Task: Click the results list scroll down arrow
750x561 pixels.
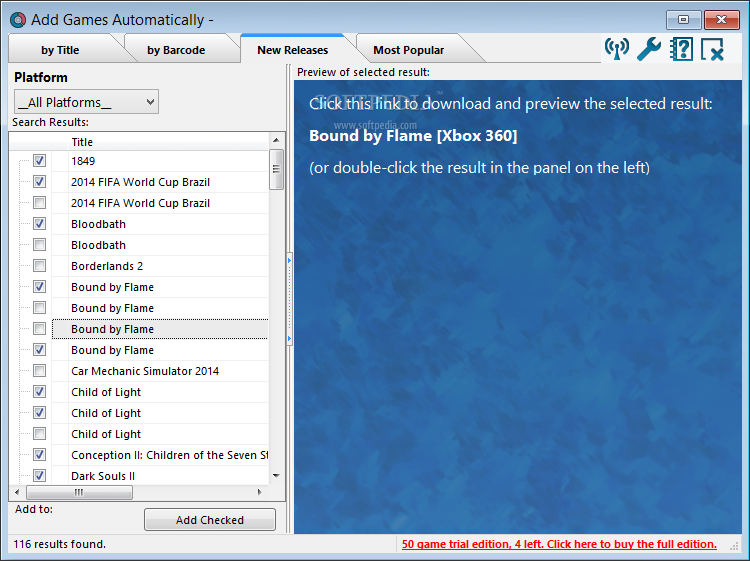Action: click(276, 475)
